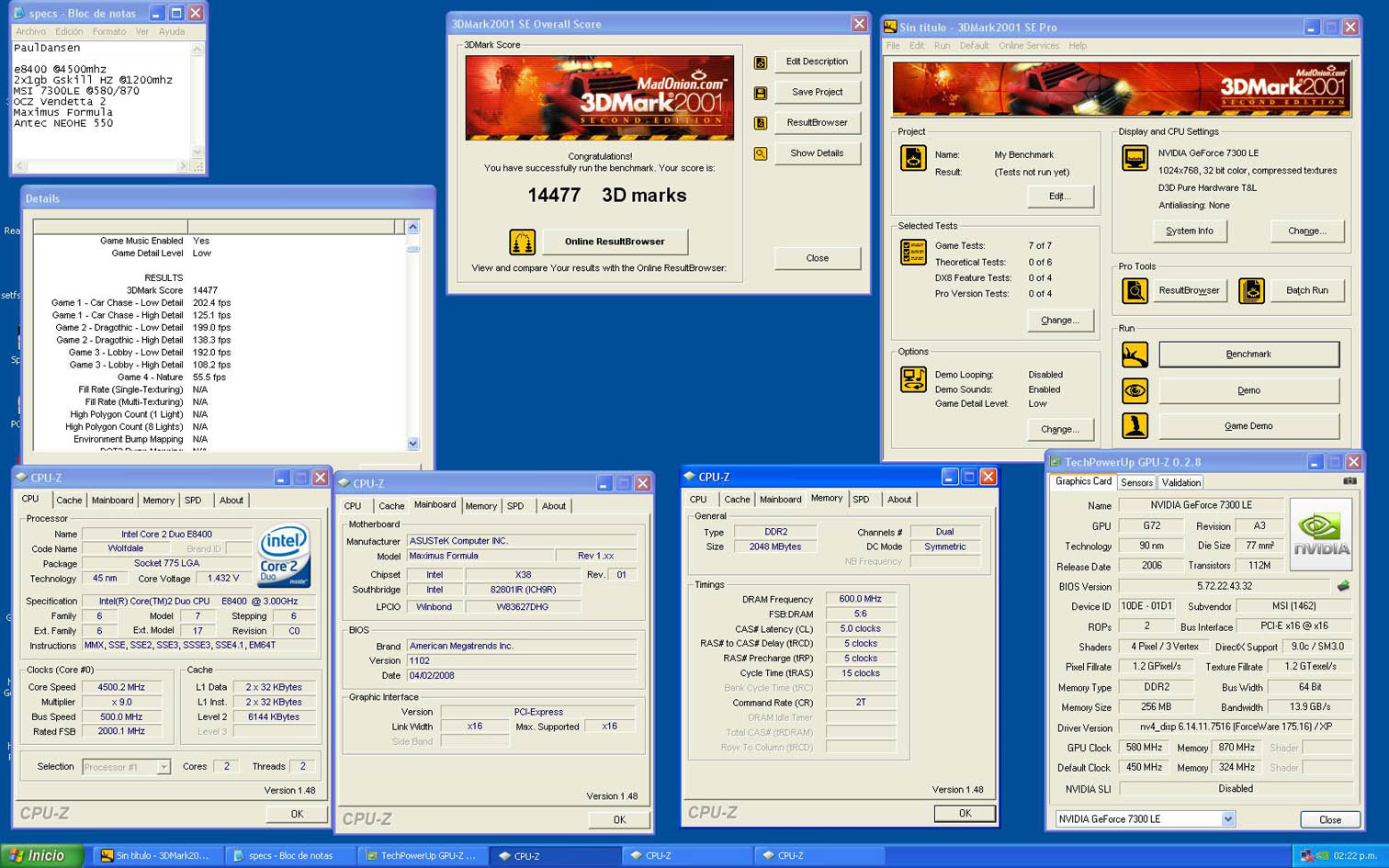Viewport: 1389px width, 868px height.
Task: Click the Batch Run button
Action: point(1306,290)
